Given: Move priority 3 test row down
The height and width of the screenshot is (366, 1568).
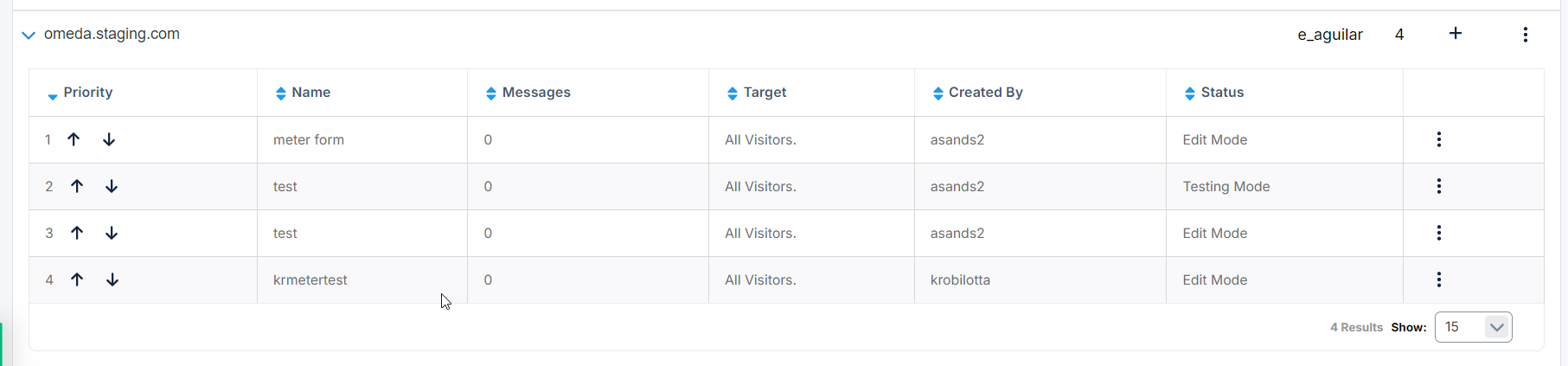Looking at the screenshot, I should click(x=112, y=233).
